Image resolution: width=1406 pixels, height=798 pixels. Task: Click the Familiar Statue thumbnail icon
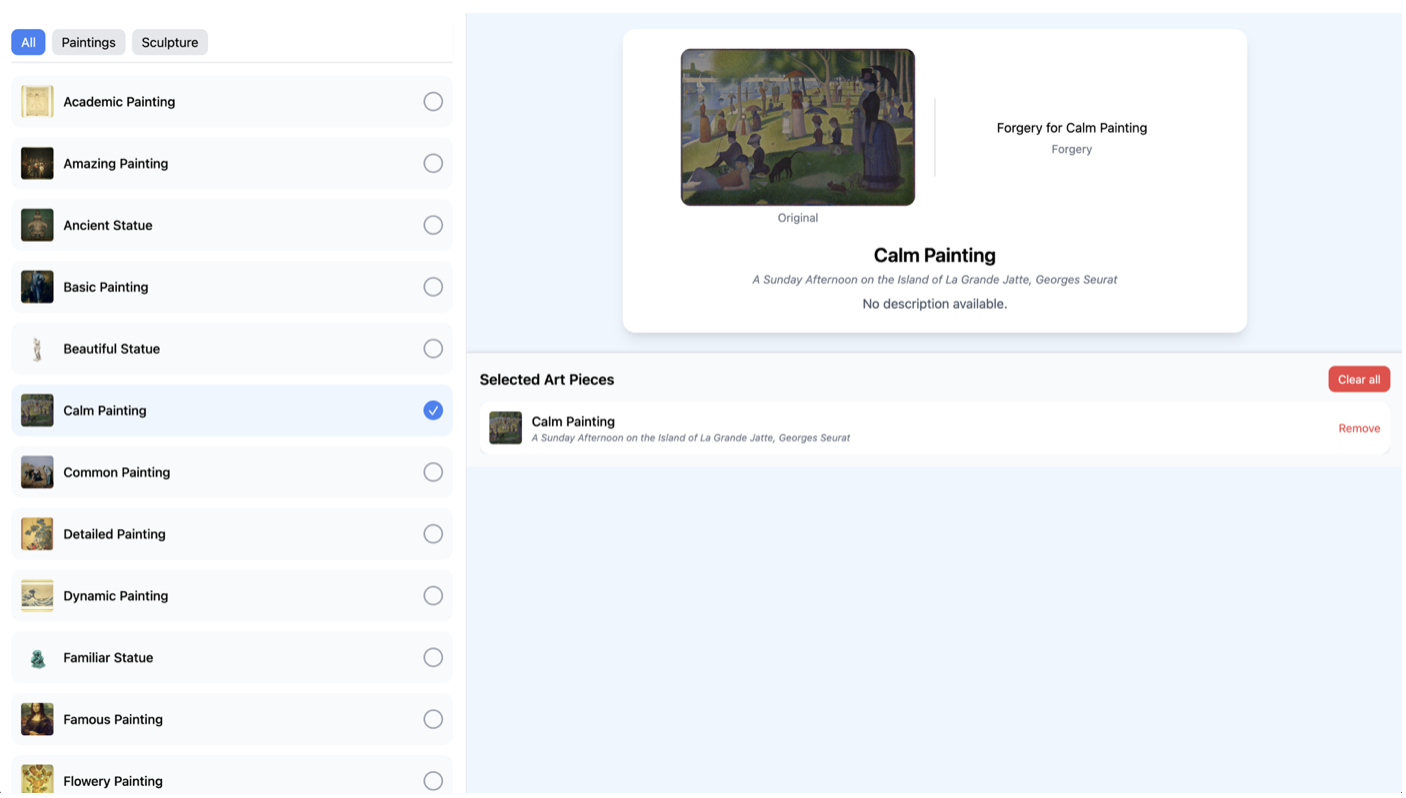click(37, 657)
